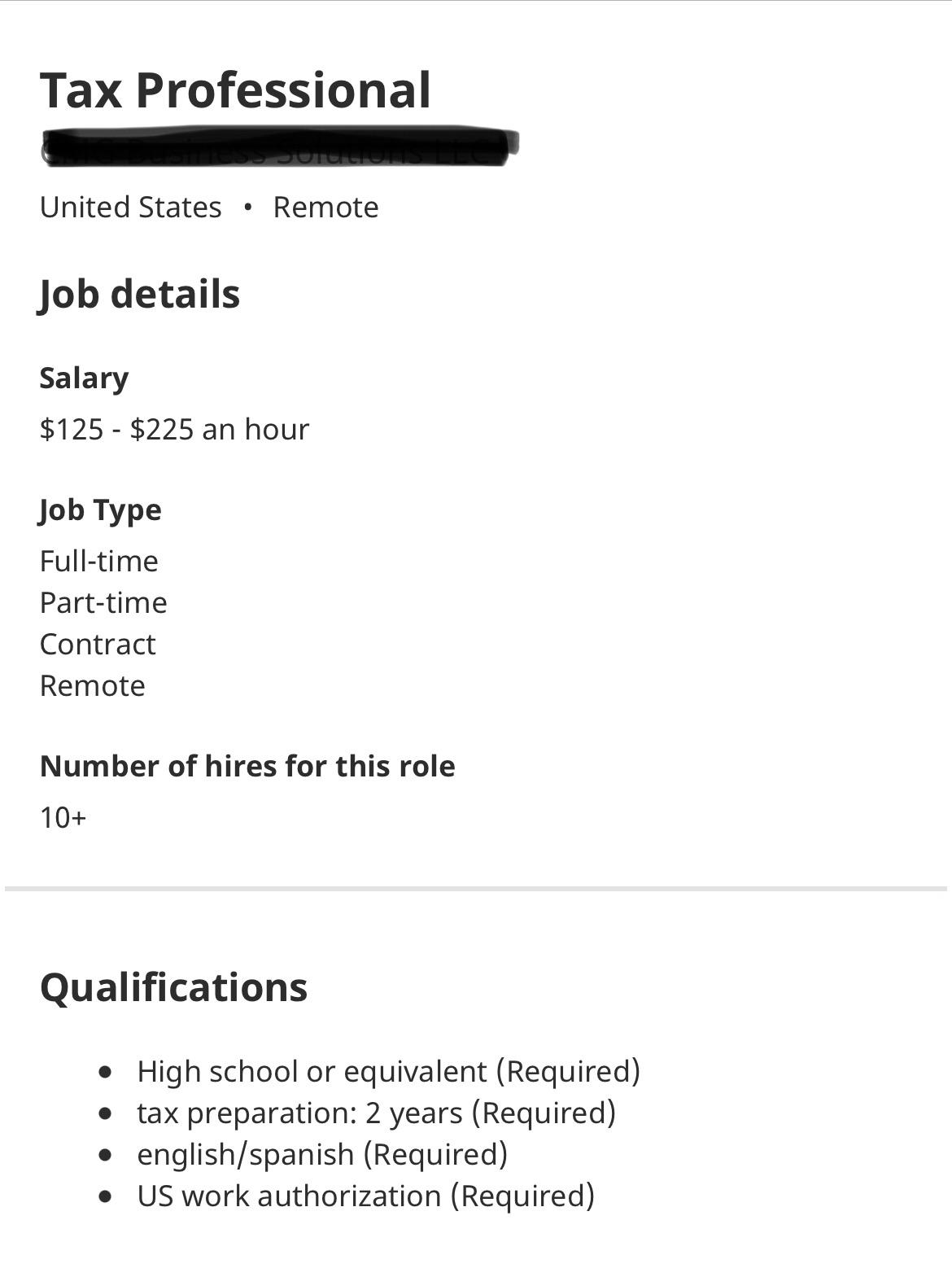Click Number of hires for this role
Viewport: 952px width, 1277px height.
(247, 766)
